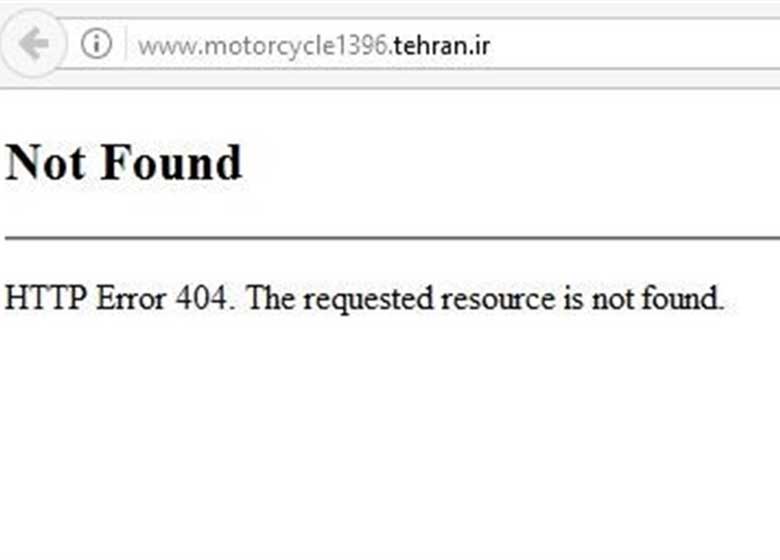Click the Not Found heading

(123, 162)
